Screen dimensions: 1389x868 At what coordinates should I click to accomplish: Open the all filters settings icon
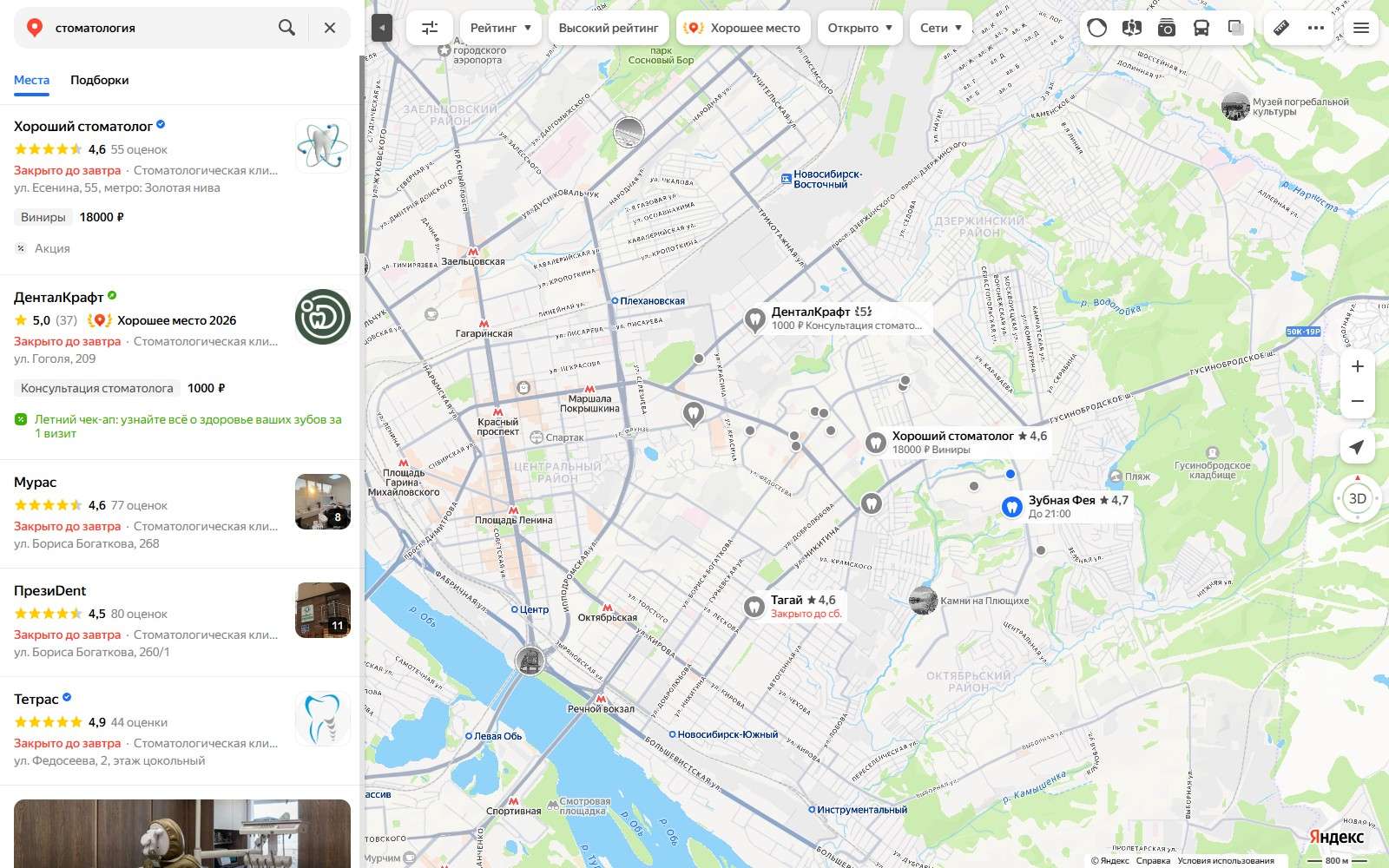[430, 28]
